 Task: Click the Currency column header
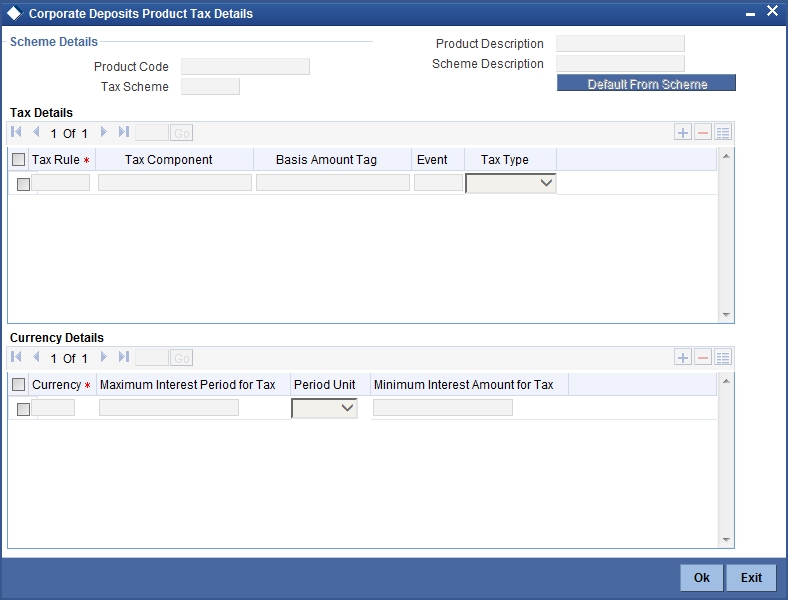click(x=62, y=385)
